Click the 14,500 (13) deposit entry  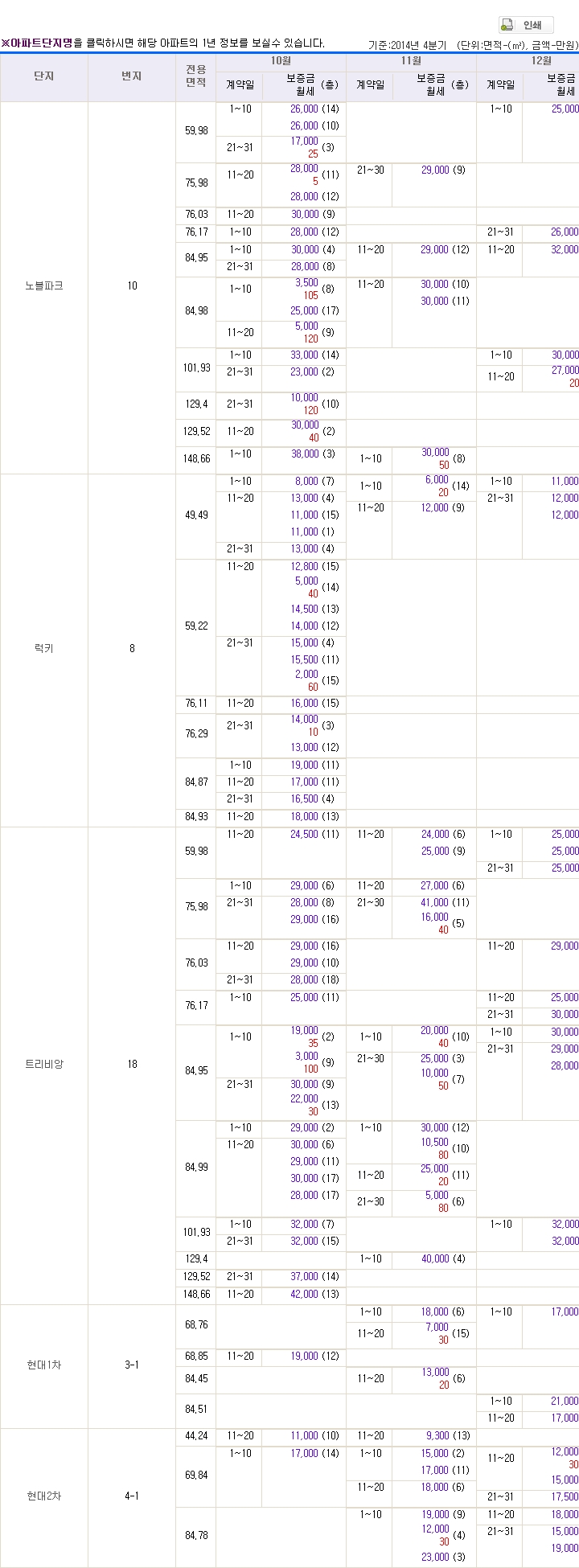[314, 610]
